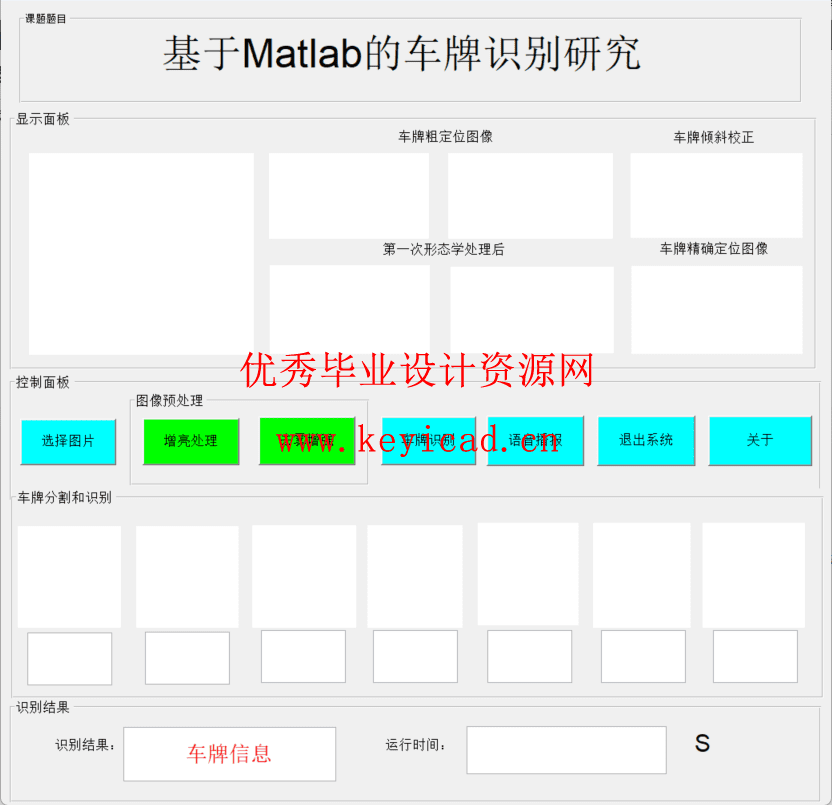The height and width of the screenshot is (805, 832).
Task: Click the axes under 车牌精确定位图像 label
Action: [717, 310]
